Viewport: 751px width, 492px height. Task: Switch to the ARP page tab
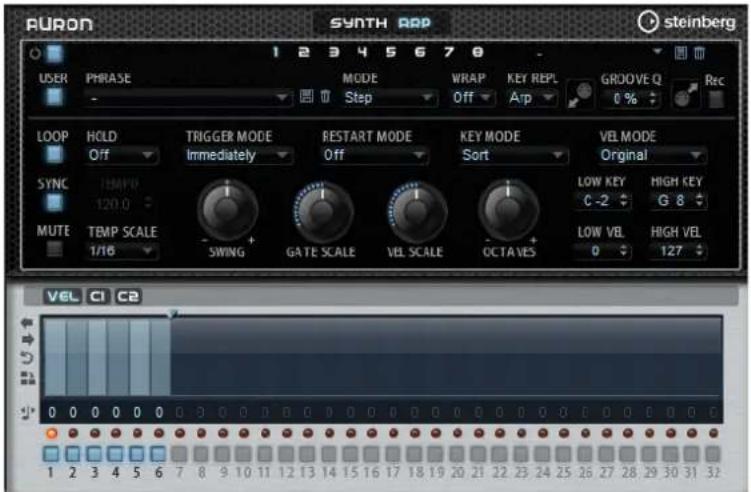tap(414, 23)
